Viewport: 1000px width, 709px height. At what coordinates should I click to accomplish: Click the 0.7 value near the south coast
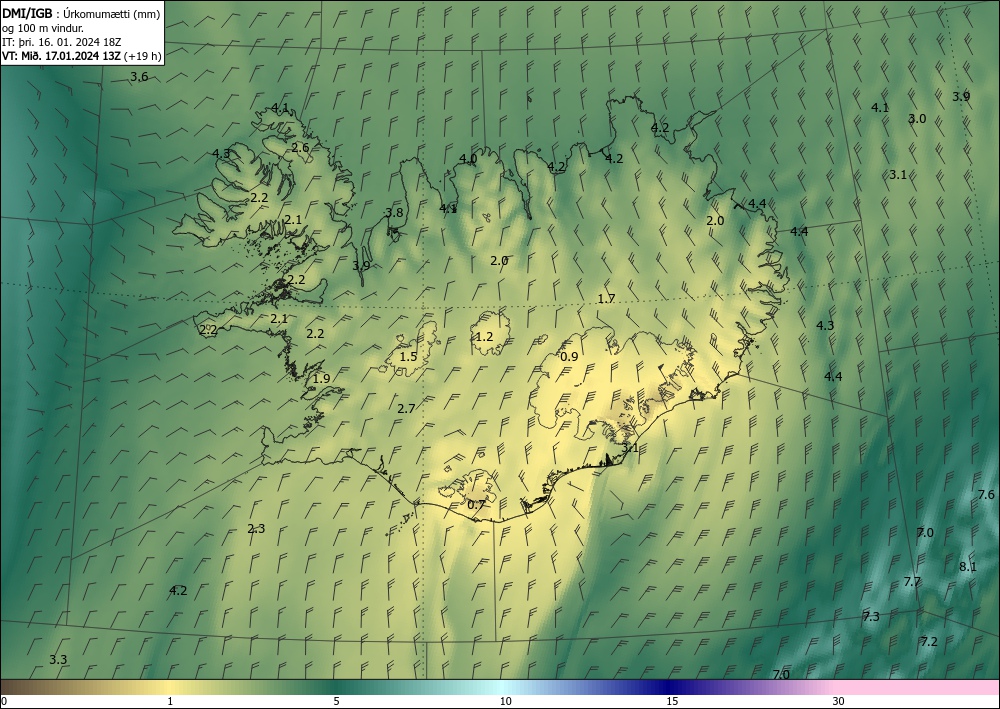click(x=477, y=505)
